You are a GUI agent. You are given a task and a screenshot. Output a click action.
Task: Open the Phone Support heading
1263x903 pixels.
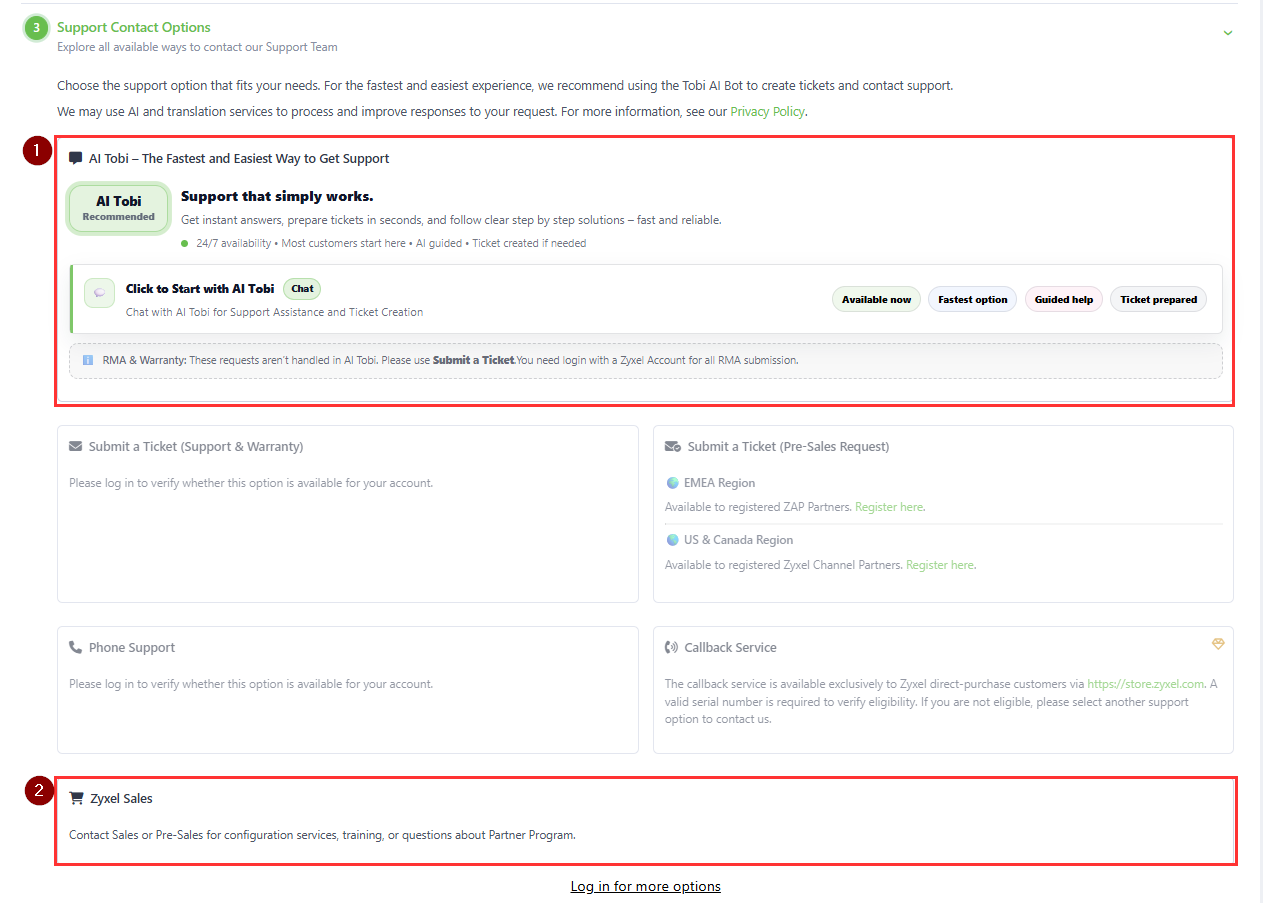pos(132,648)
